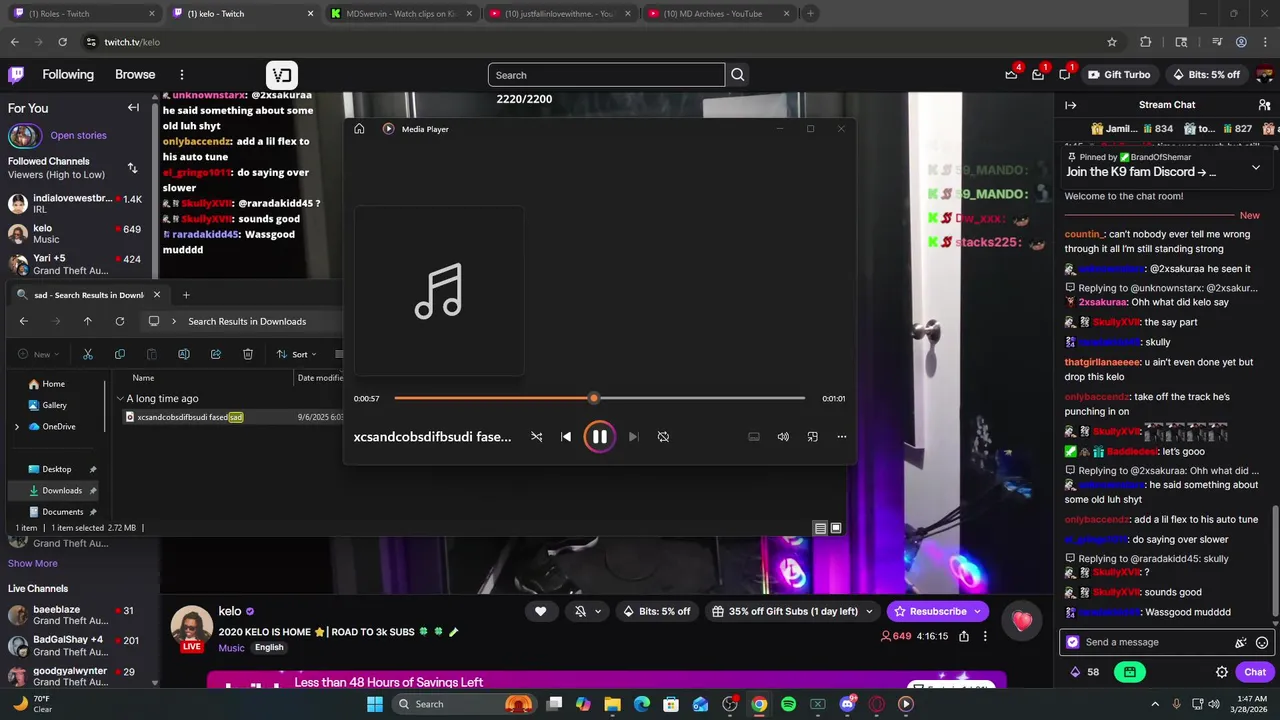Open Gift Subs options dropdown arrow

(870, 611)
